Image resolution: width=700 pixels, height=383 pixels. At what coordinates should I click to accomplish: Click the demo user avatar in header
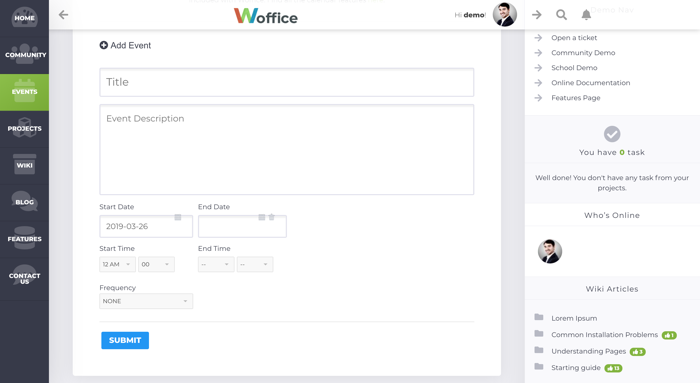click(504, 15)
